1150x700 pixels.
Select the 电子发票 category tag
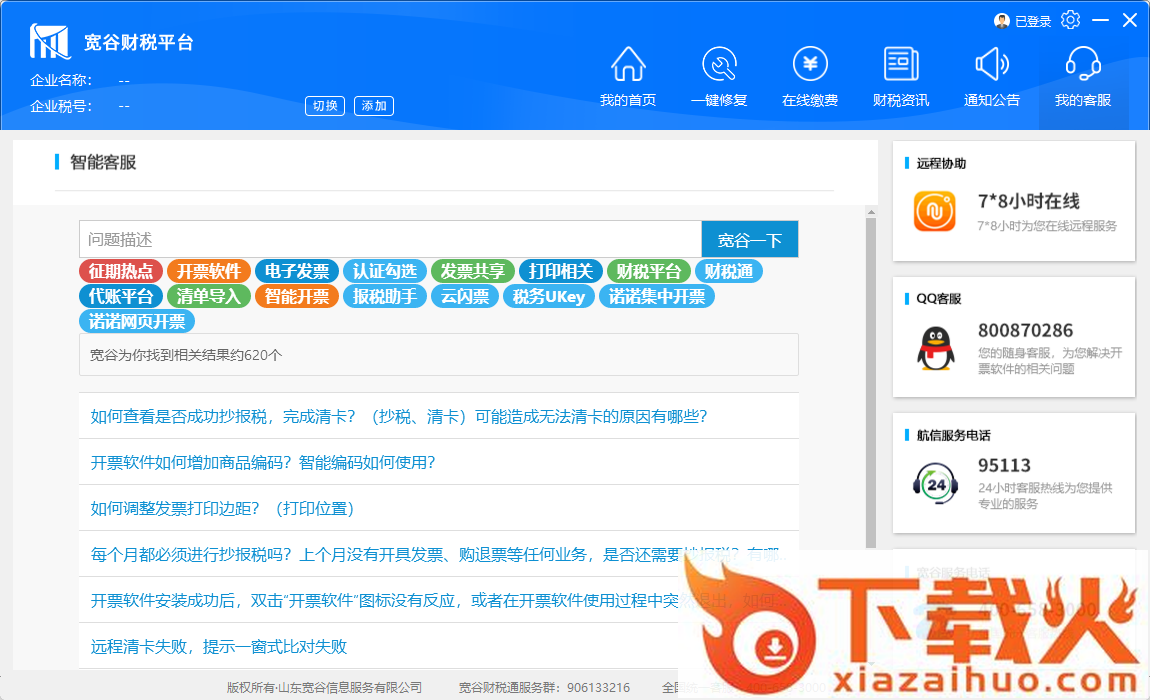(x=297, y=271)
